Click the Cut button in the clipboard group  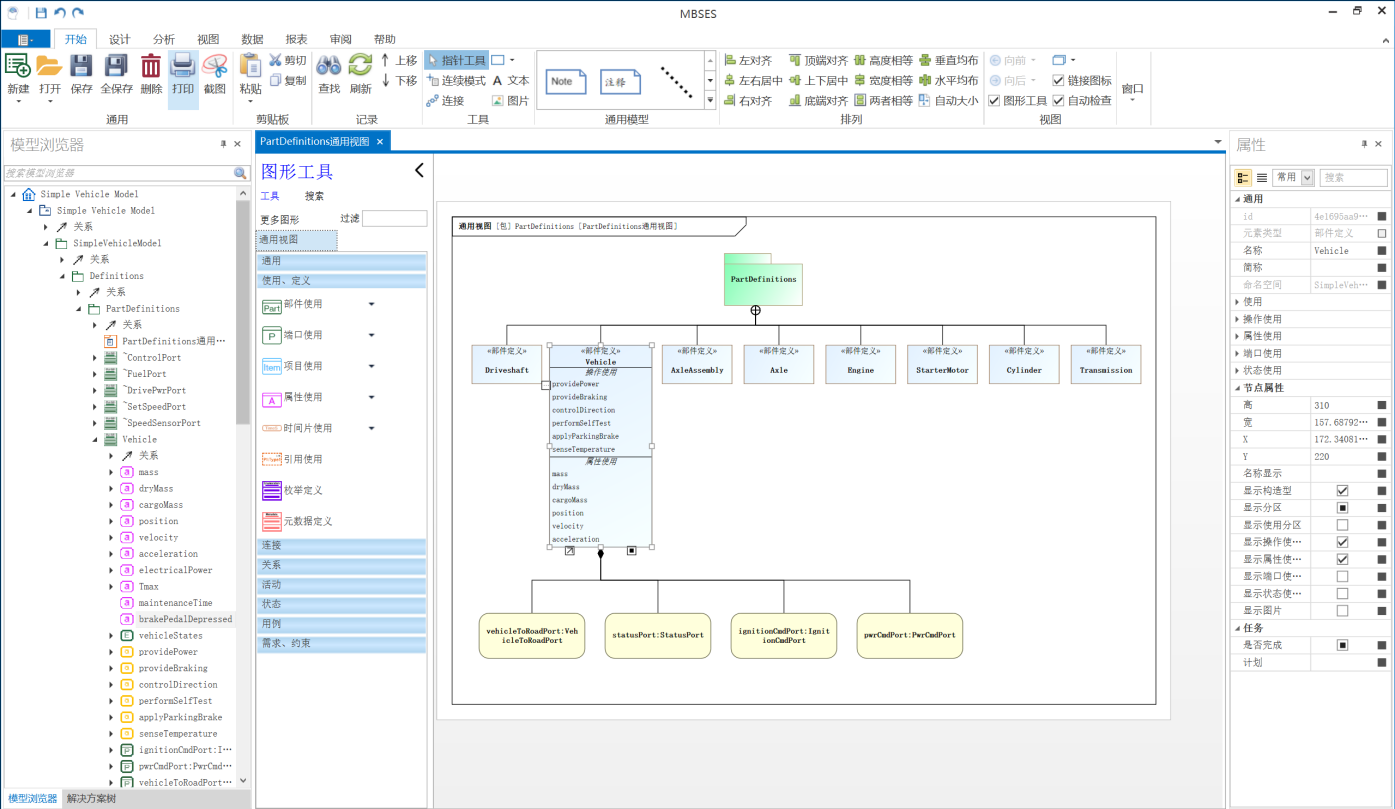pyautogui.click(x=288, y=60)
